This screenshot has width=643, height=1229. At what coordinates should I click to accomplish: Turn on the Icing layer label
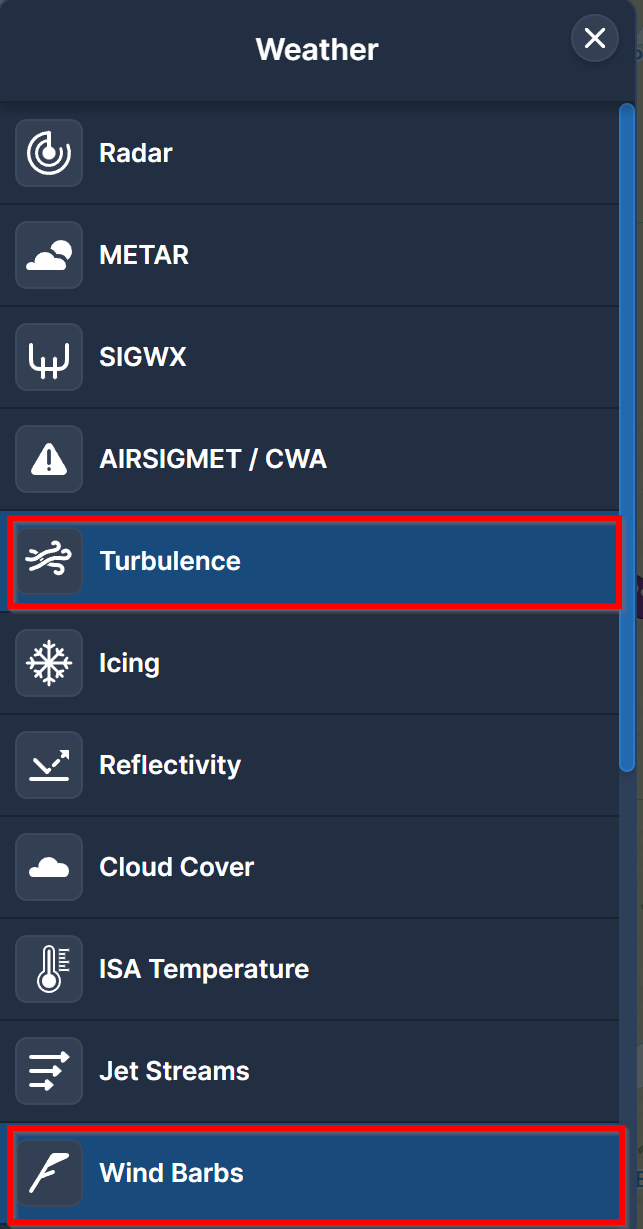click(x=129, y=663)
